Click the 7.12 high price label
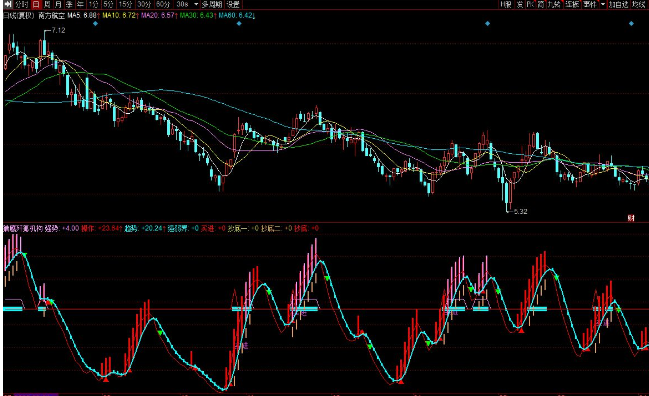649x396 pixels. (59, 30)
